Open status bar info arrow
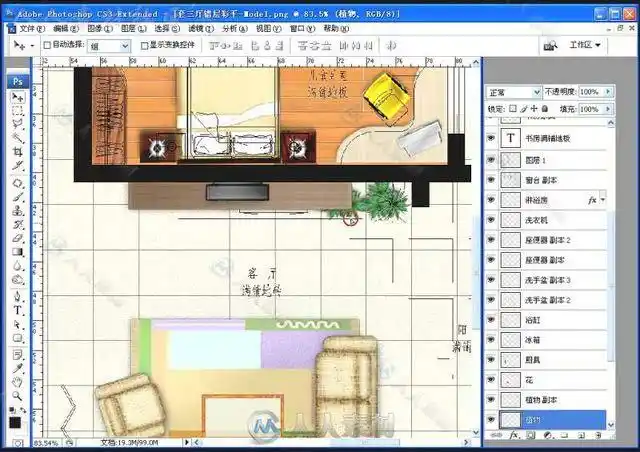 point(187,442)
